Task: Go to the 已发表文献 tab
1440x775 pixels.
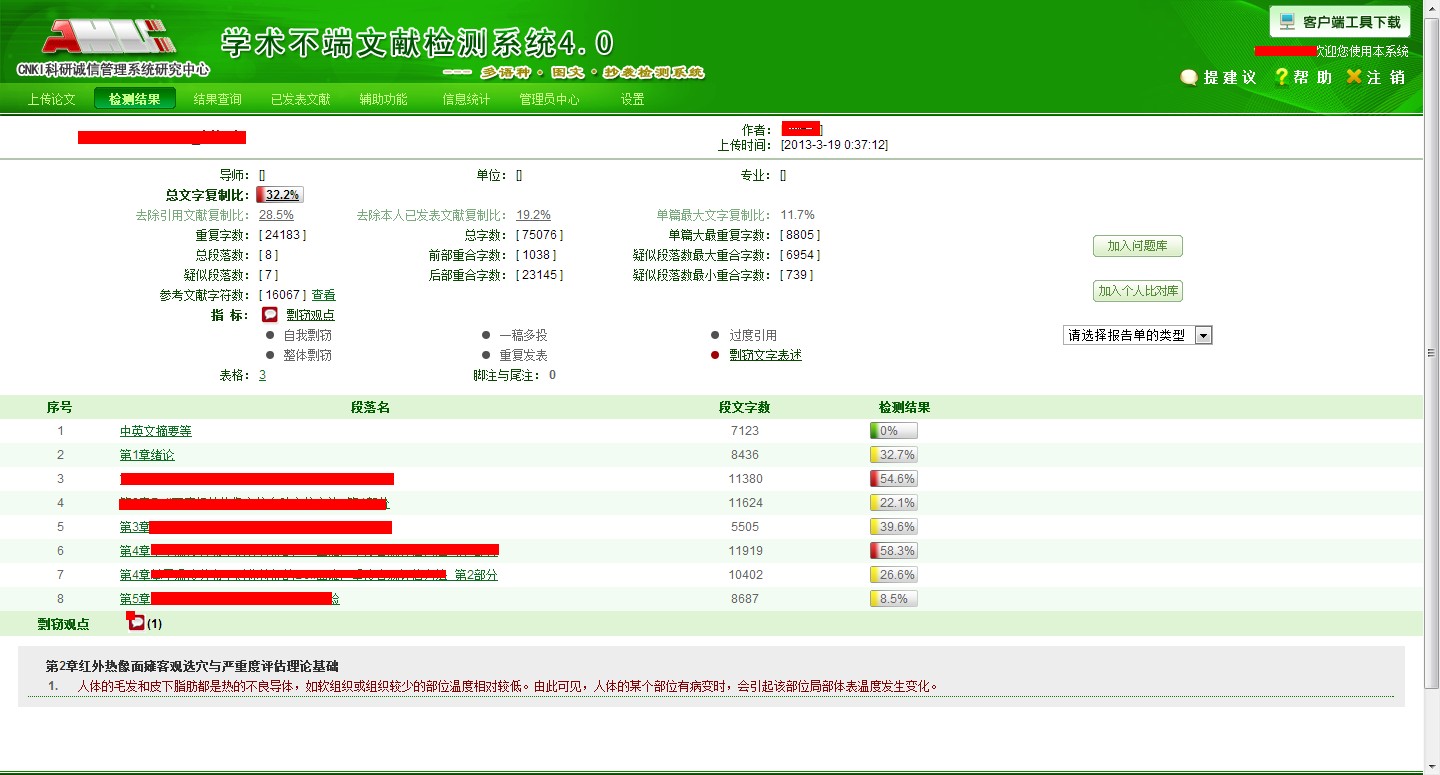Action: 301,99
